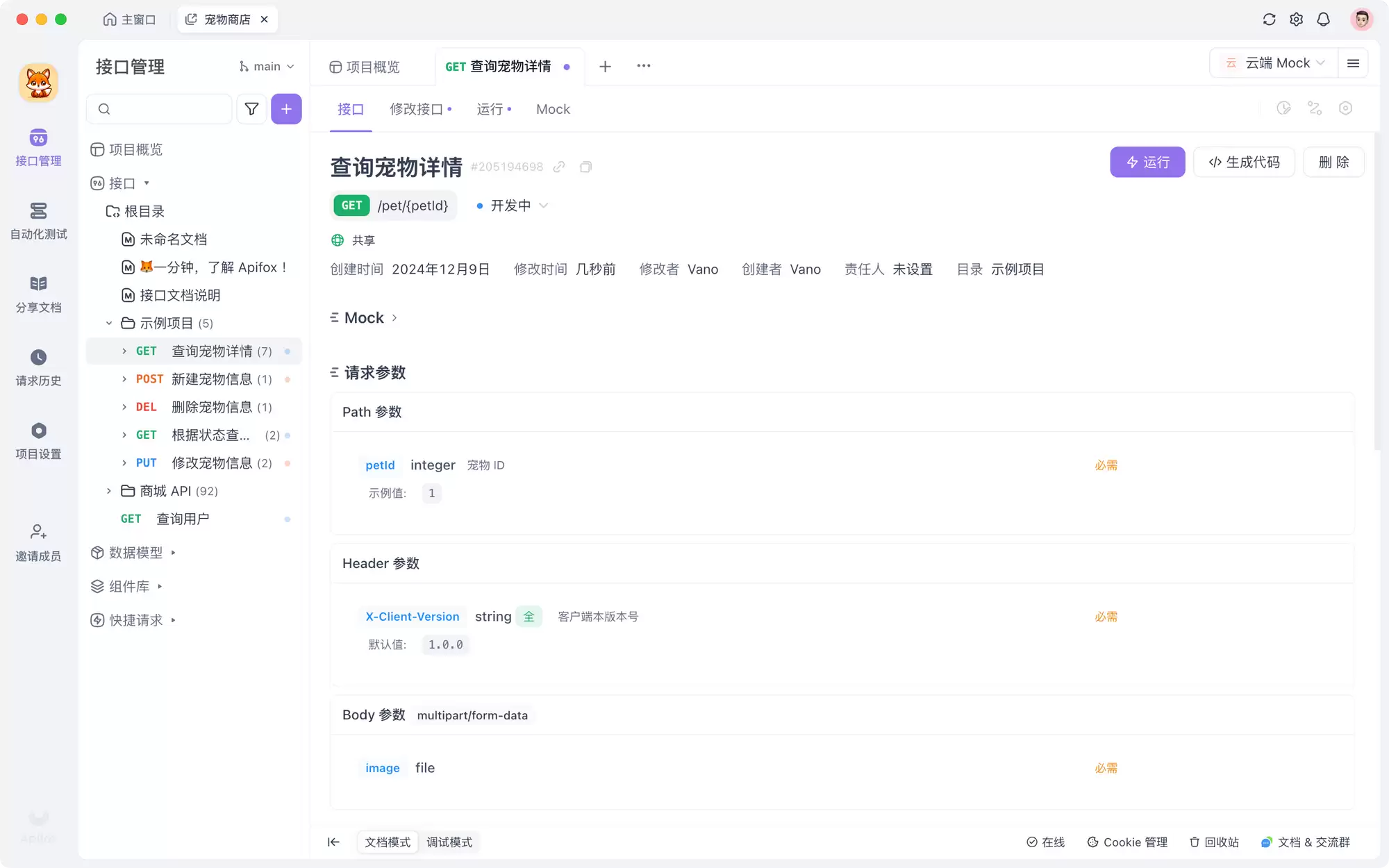Click the history clock icon in tab toolbar
This screenshot has height=868, width=1389.
tap(1283, 108)
